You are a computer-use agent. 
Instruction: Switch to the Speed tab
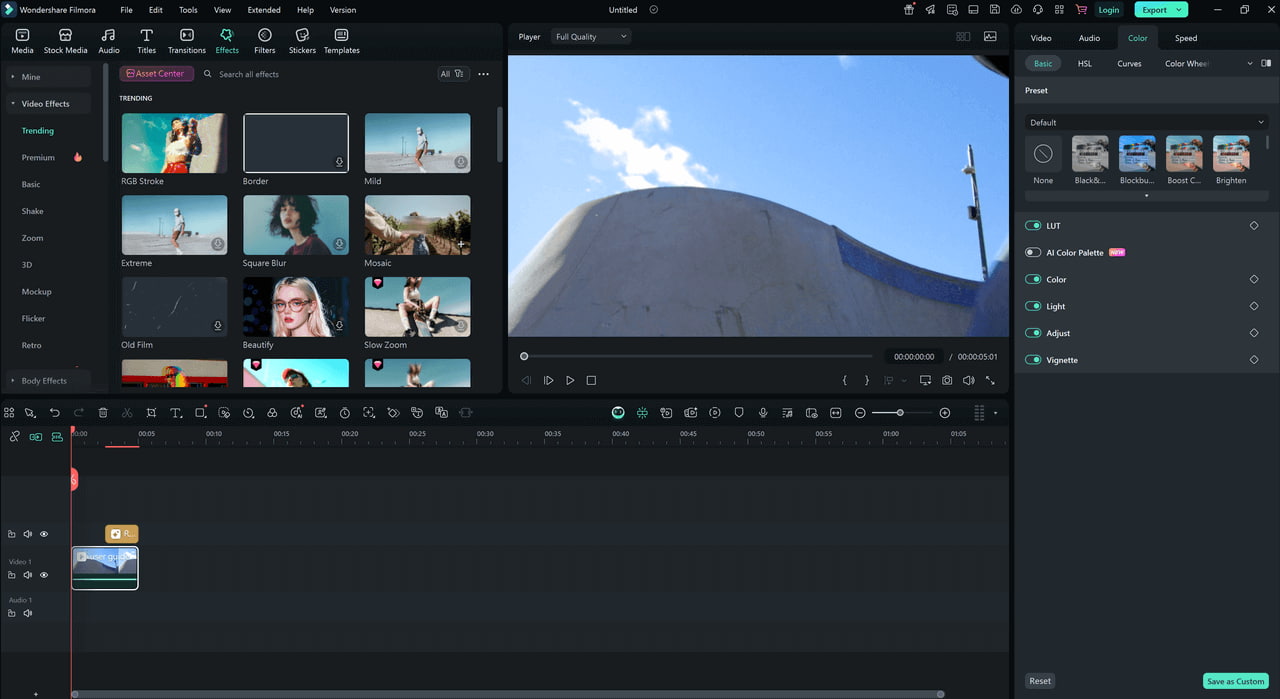(1185, 38)
